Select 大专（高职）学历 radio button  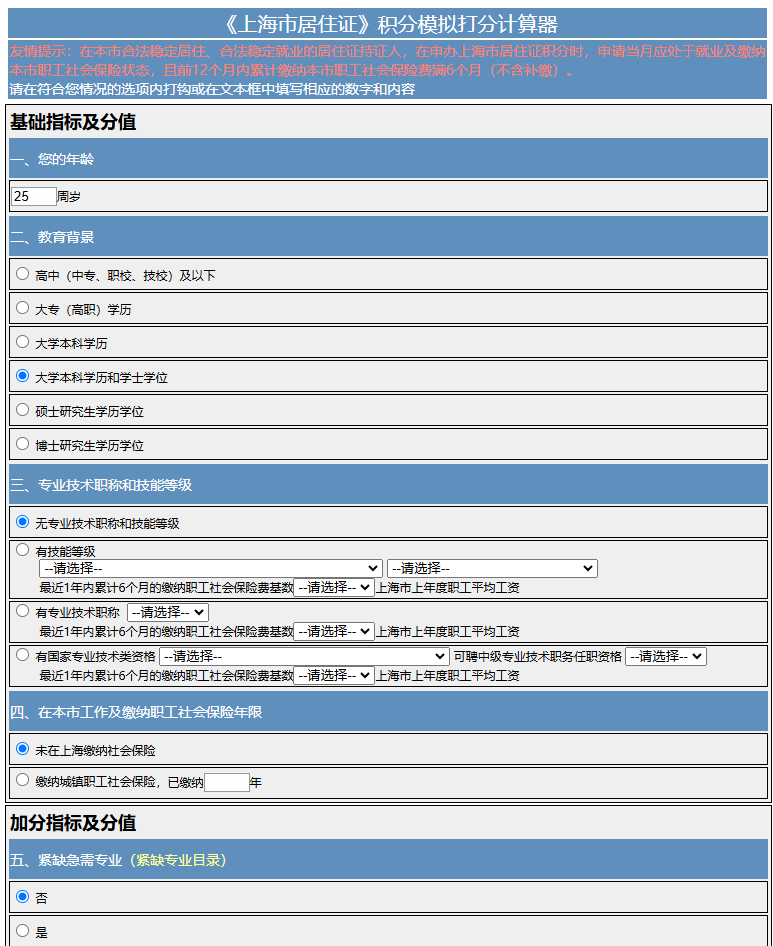22,308
